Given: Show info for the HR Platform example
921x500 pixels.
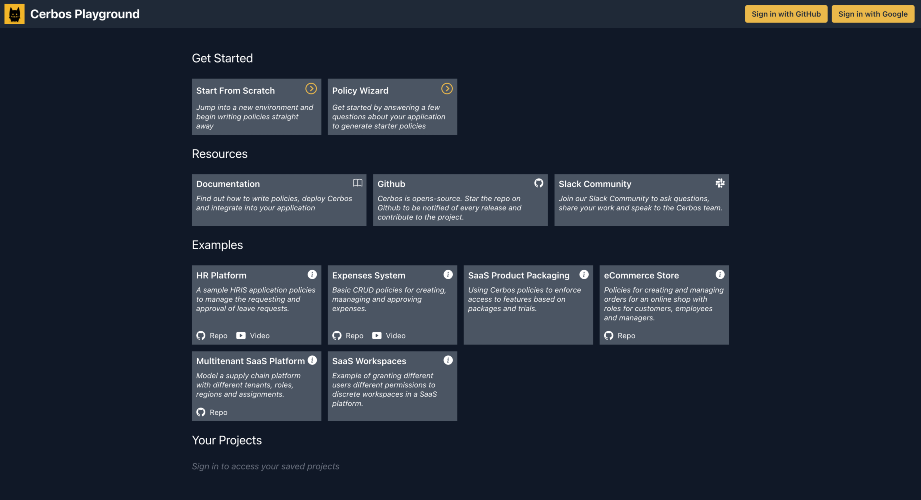Looking at the screenshot, I should [x=312, y=274].
